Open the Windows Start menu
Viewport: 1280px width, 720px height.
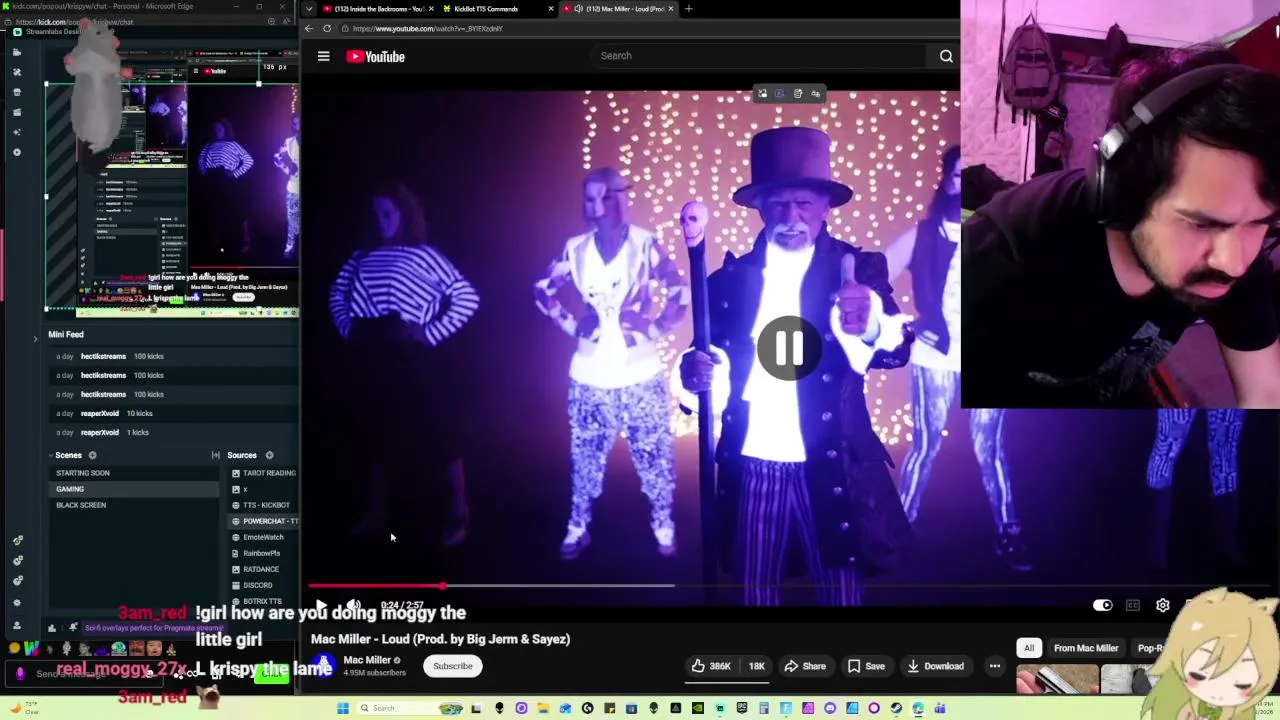tap(342, 708)
